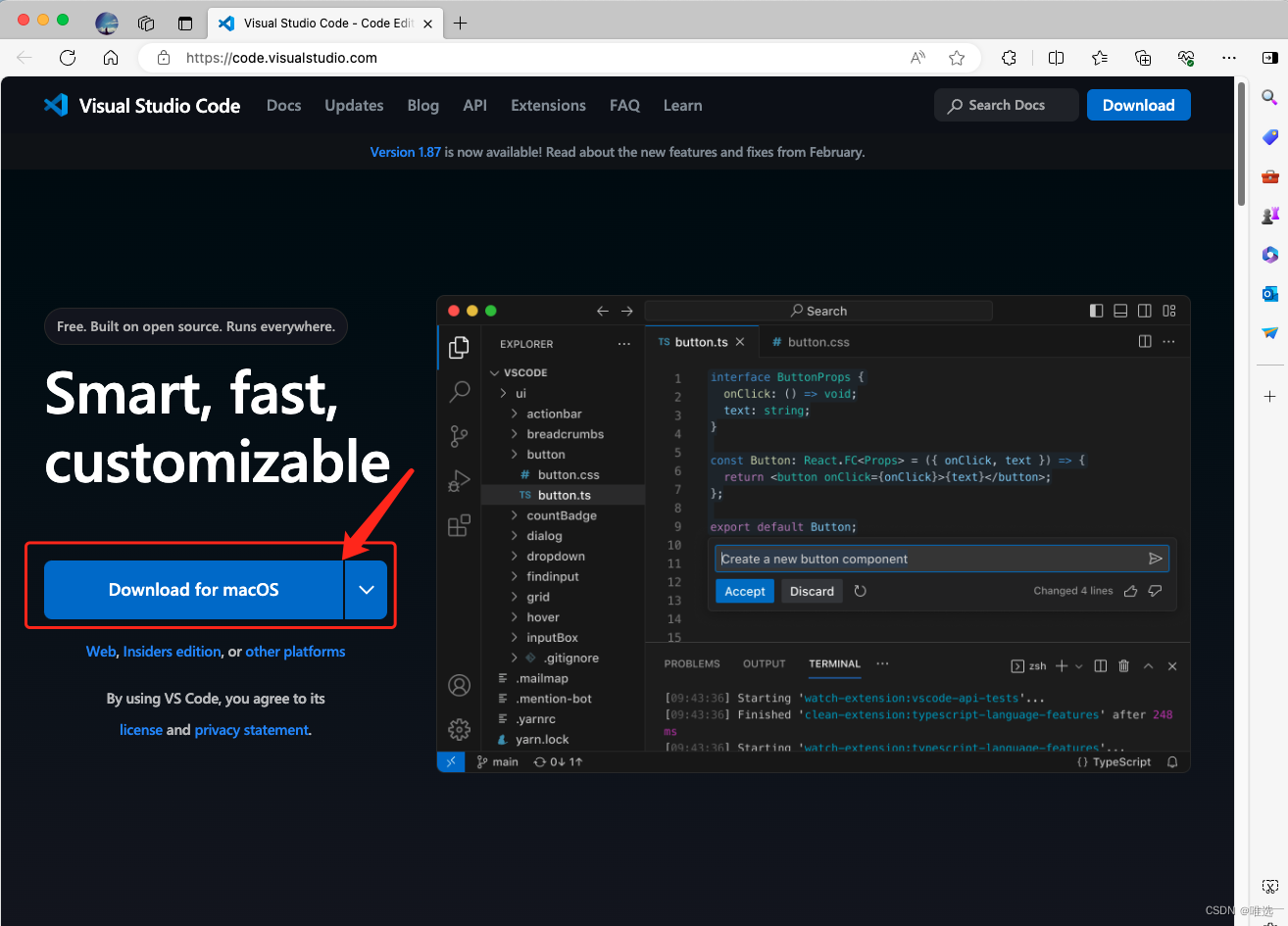
Task: Open the PROBLEMS tab in the panel
Action: tap(691, 663)
